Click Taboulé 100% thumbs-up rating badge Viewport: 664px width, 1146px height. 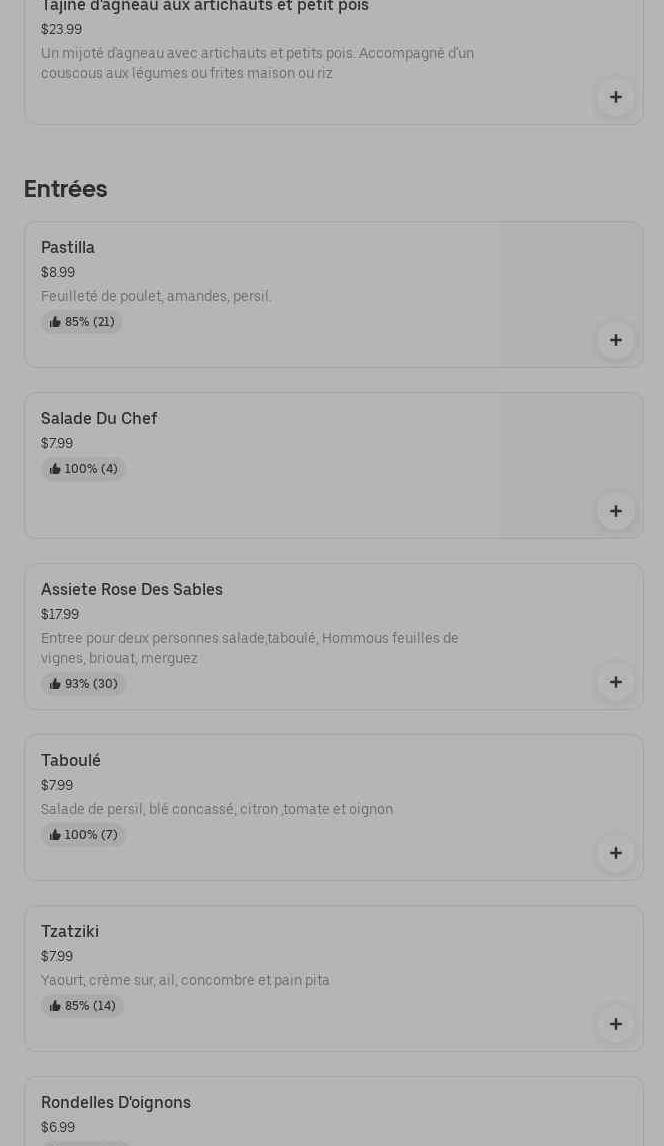pyautogui.click(x=84, y=835)
